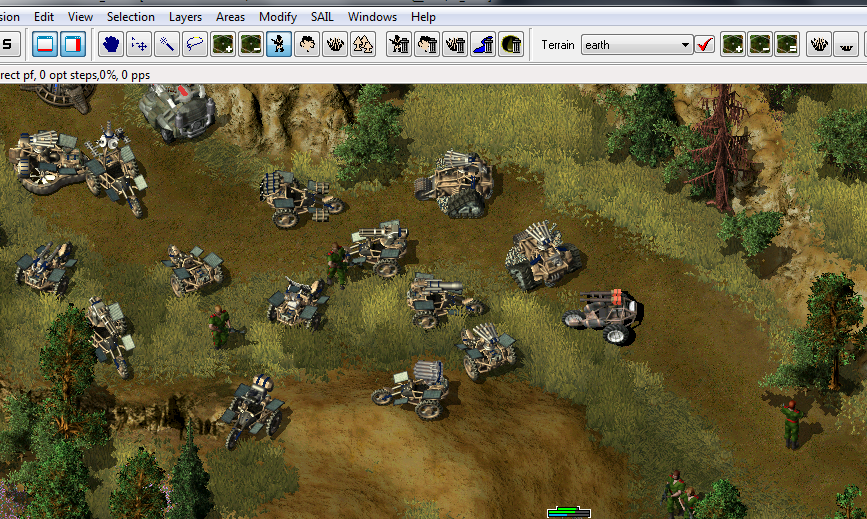Click hex plus icon beside the lasso tool
This screenshot has height=519, width=867.
223,44
